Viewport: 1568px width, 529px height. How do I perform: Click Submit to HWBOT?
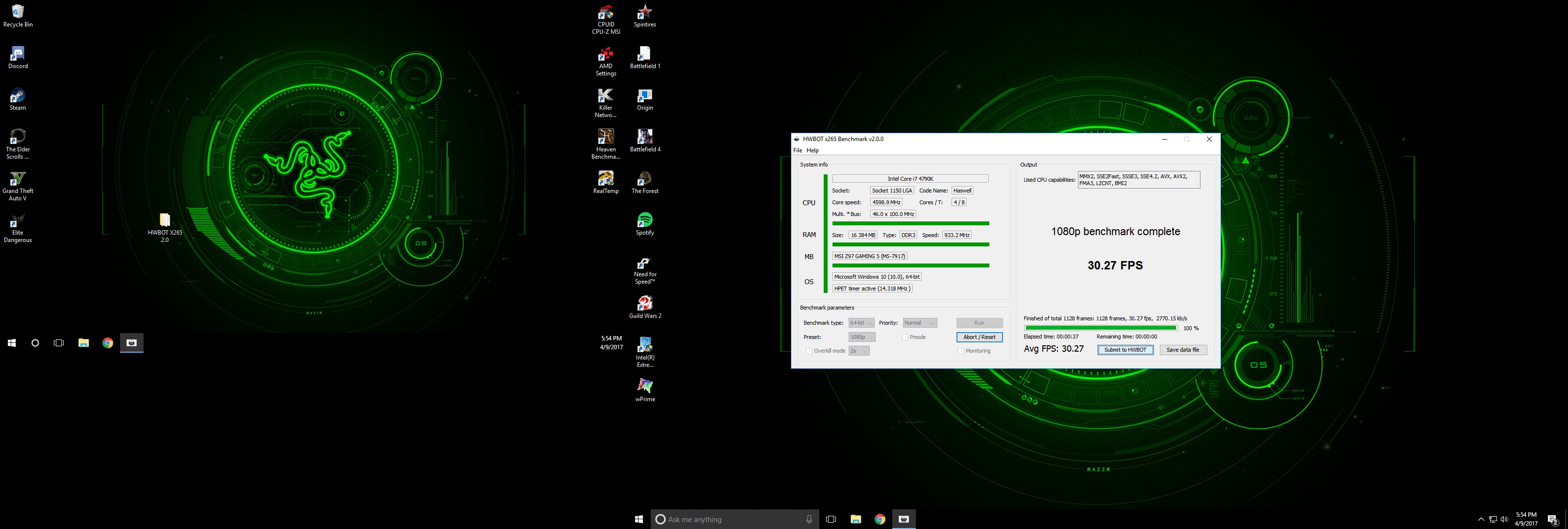click(1125, 350)
